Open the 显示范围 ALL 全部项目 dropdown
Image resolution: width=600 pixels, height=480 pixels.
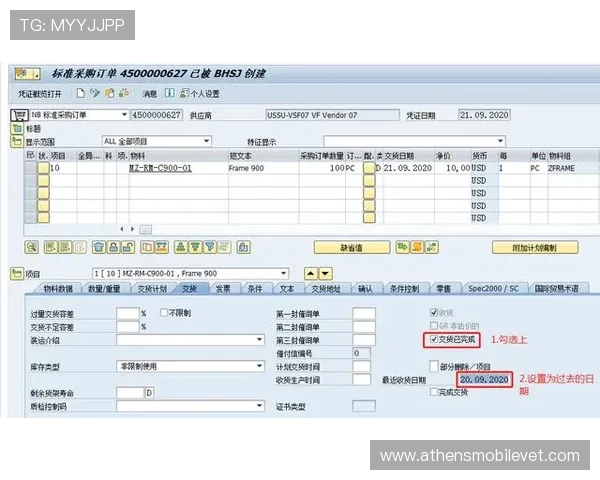(205, 142)
